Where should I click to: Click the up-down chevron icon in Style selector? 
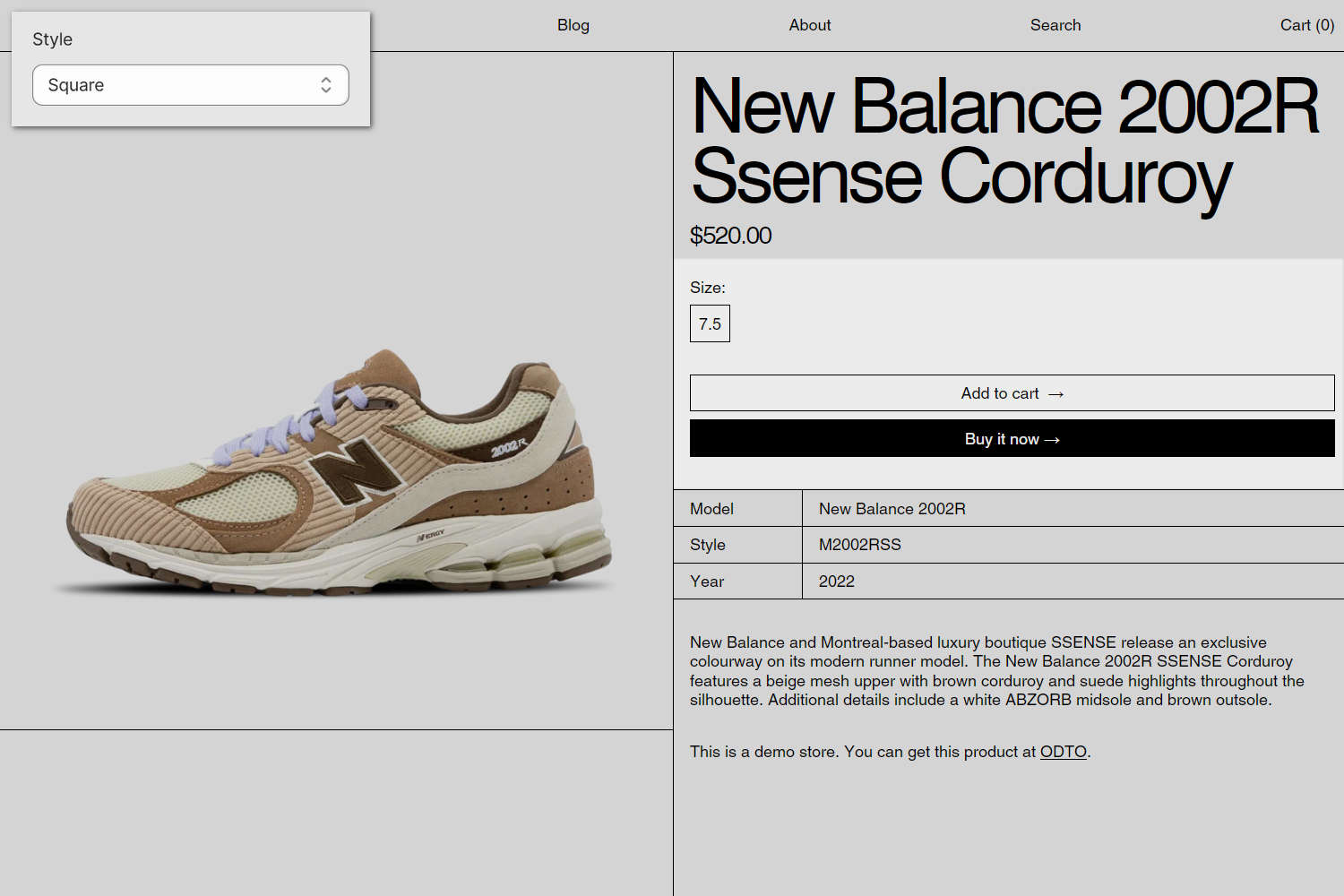pyautogui.click(x=326, y=84)
